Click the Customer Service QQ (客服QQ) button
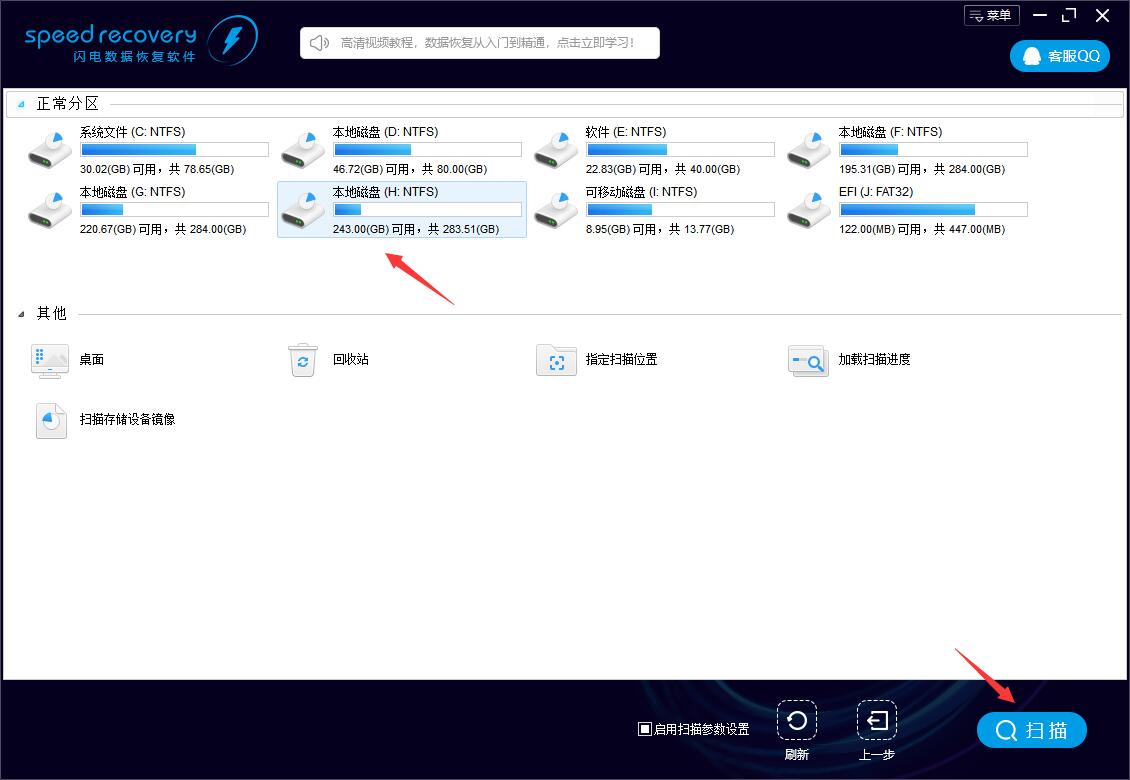The height and width of the screenshot is (780, 1130). [x=1060, y=56]
